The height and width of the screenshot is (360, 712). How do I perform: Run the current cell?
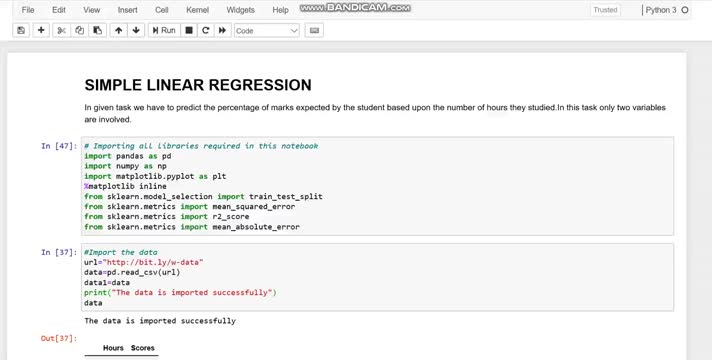click(164, 30)
